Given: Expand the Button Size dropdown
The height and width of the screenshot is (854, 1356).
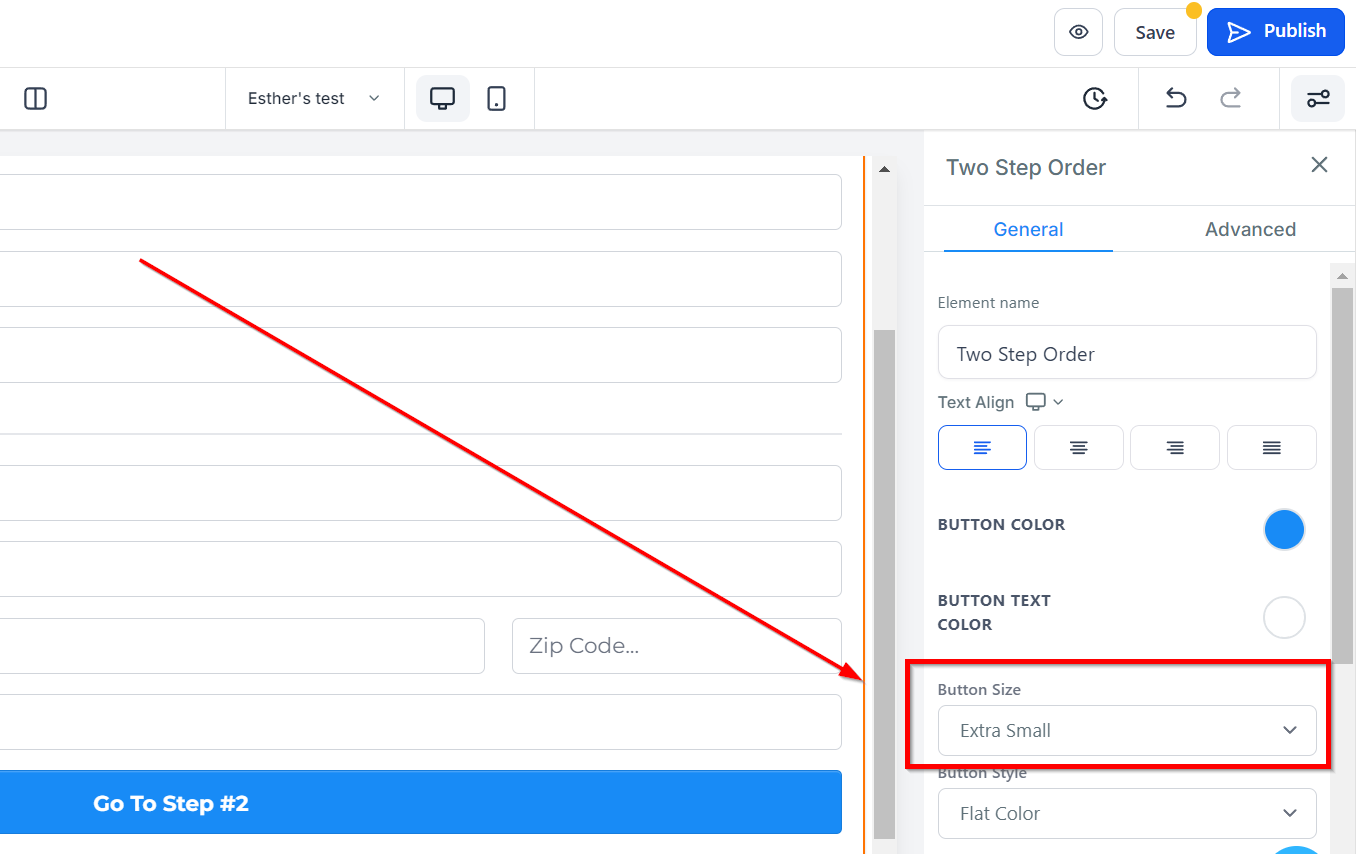Looking at the screenshot, I should click(x=1127, y=731).
